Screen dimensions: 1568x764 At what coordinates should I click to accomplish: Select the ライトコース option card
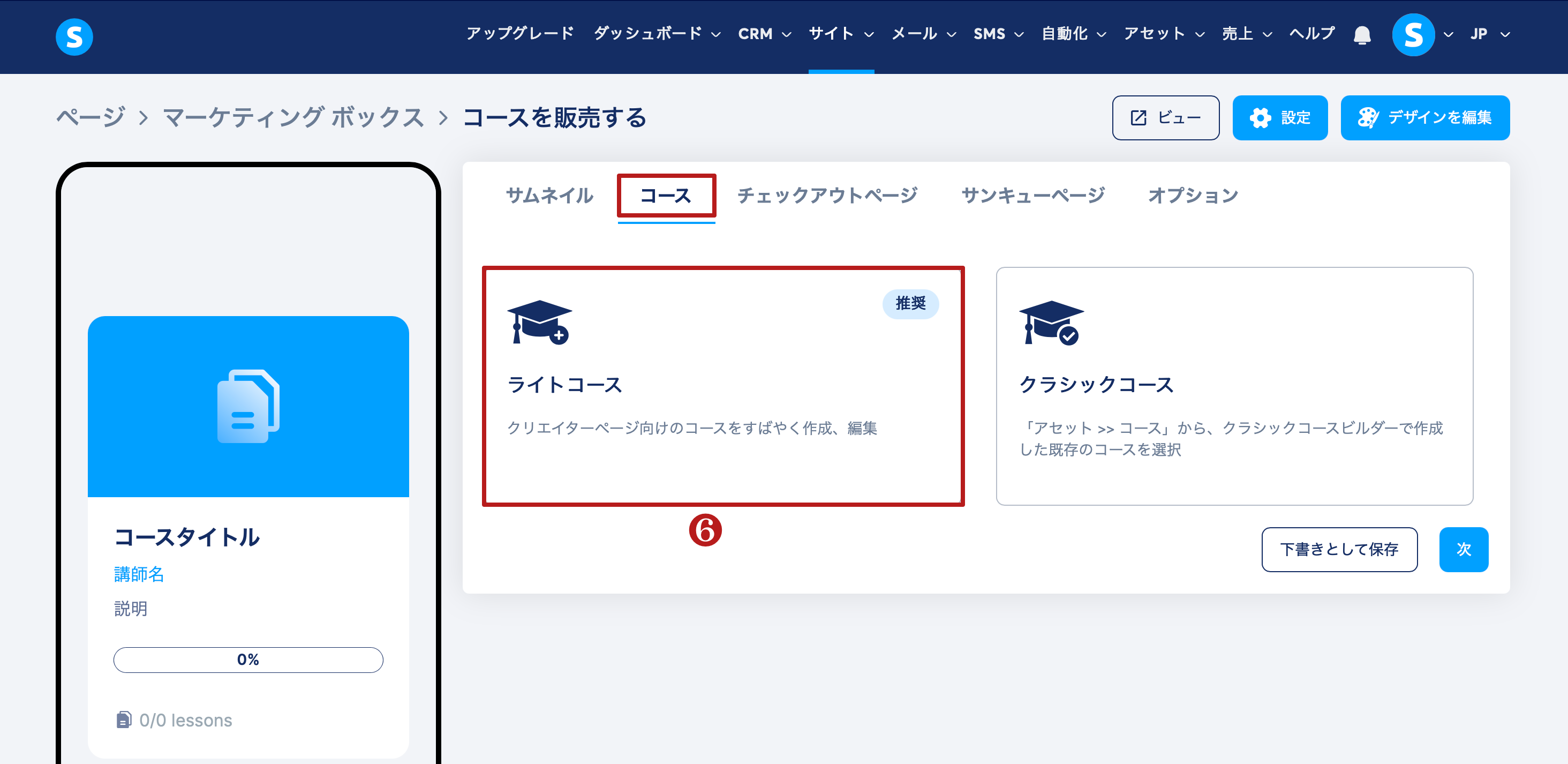pyautogui.click(x=722, y=386)
